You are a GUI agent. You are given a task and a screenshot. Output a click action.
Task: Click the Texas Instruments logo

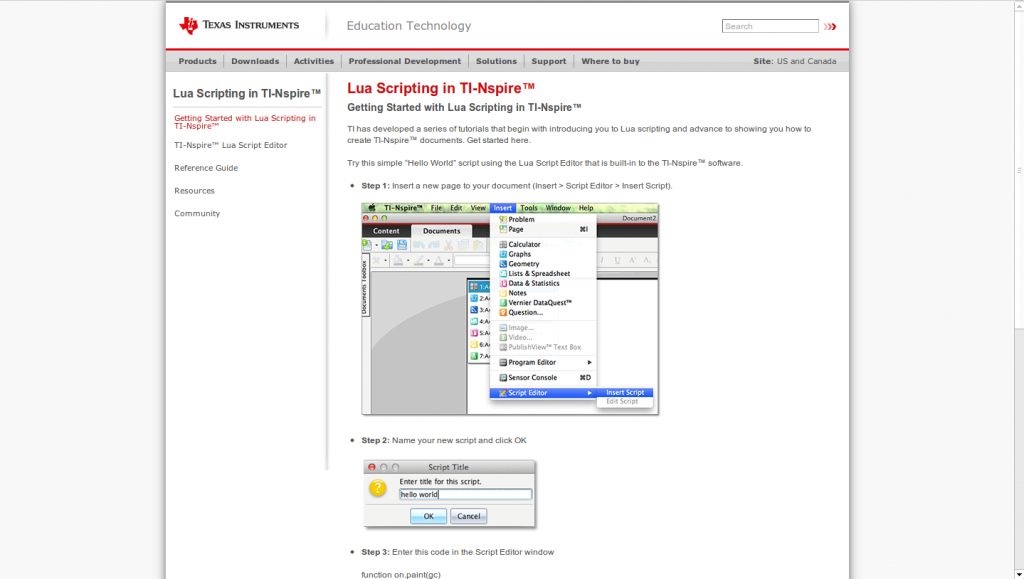click(238, 25)
